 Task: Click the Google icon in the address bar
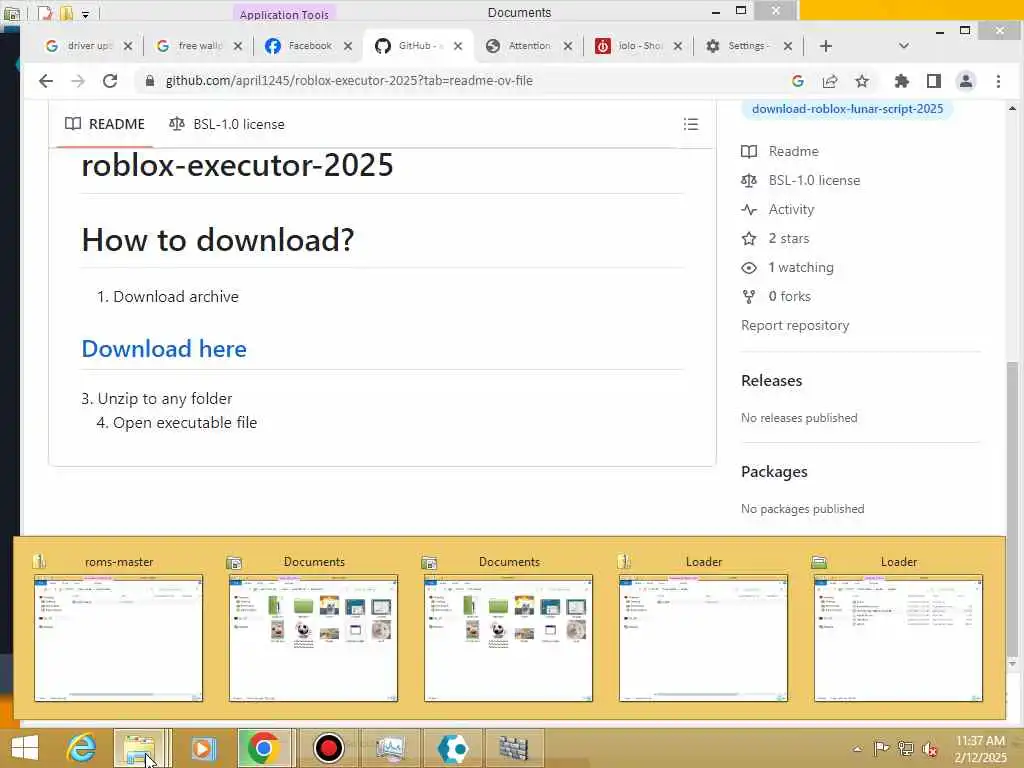pyautogui.click(x=797, y=81)
